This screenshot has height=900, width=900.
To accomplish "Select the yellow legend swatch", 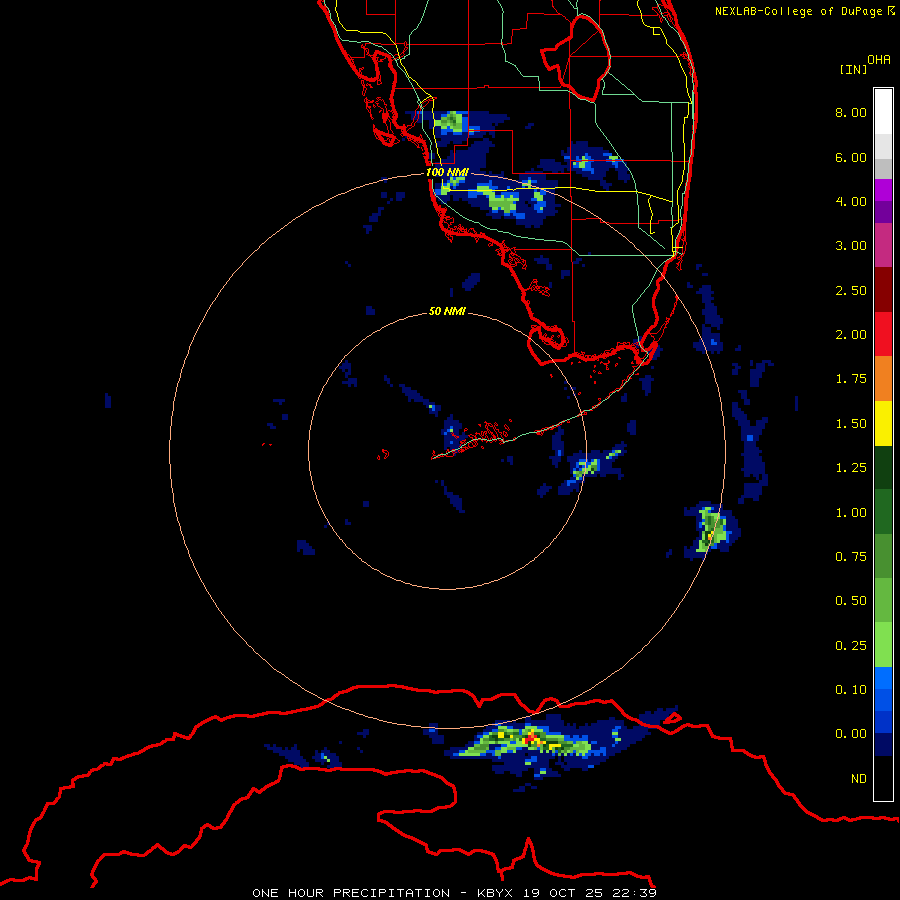I will [883, 423].
